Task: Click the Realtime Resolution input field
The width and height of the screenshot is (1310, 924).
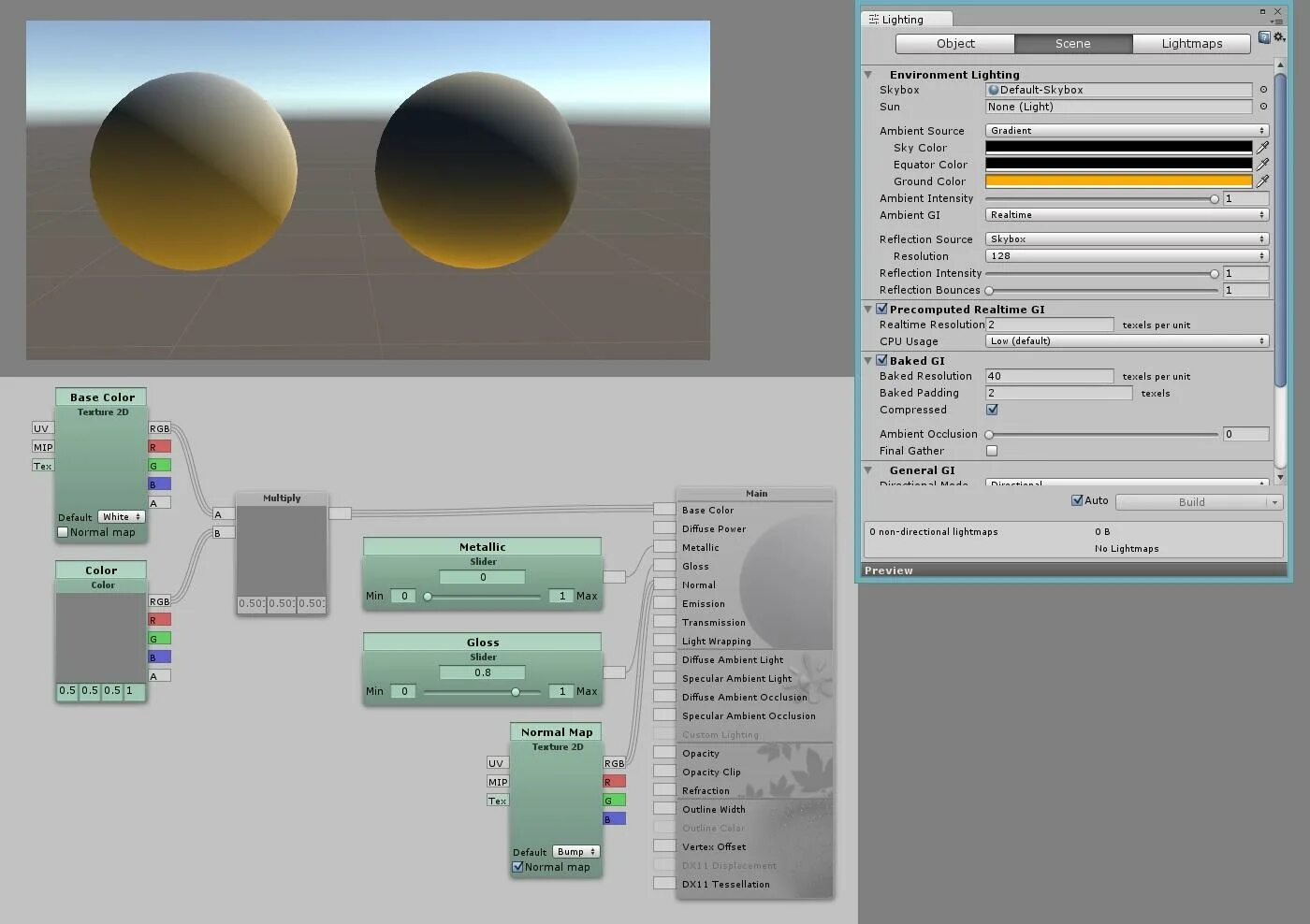Action: pyautogui.click(x=1050, y=325)
